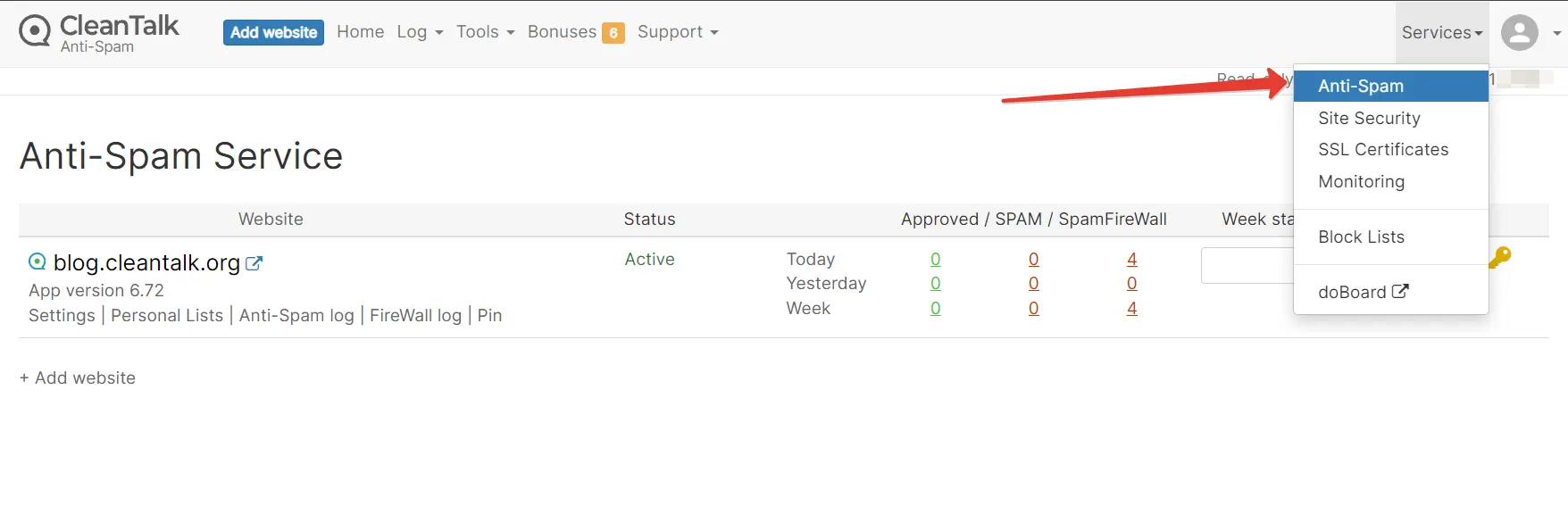Open the FireWall log link
The height and width of the screenshot is (531, 1568).
pos(415,315)
